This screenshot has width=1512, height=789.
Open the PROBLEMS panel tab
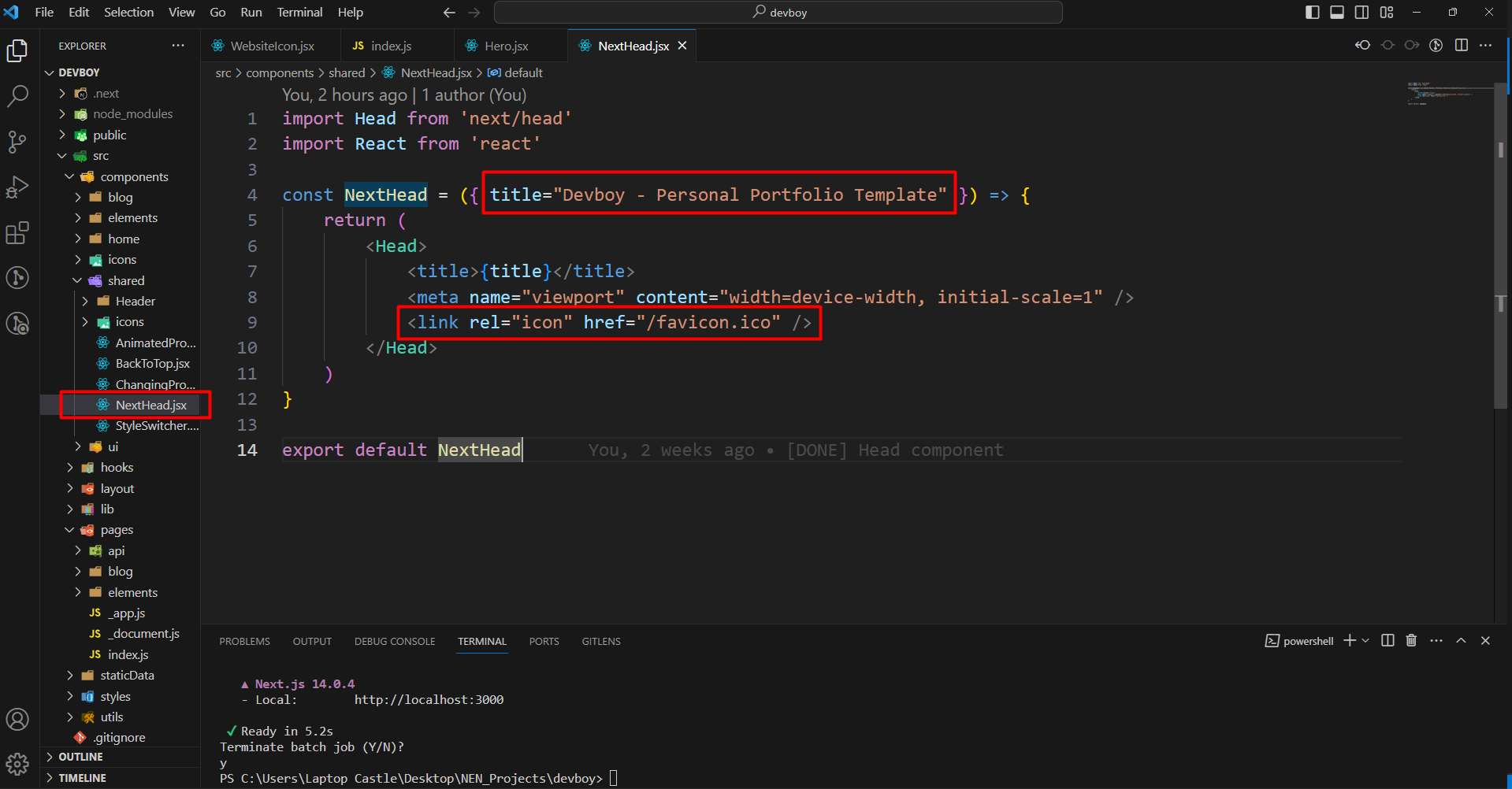click(x=244, y=641)
